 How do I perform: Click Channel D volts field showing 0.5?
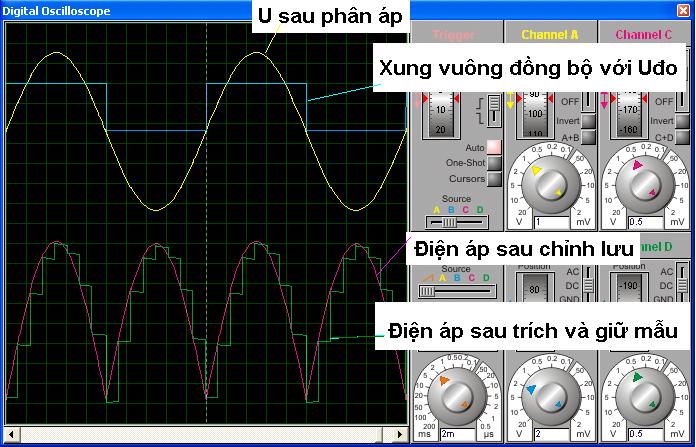(646, 434)
